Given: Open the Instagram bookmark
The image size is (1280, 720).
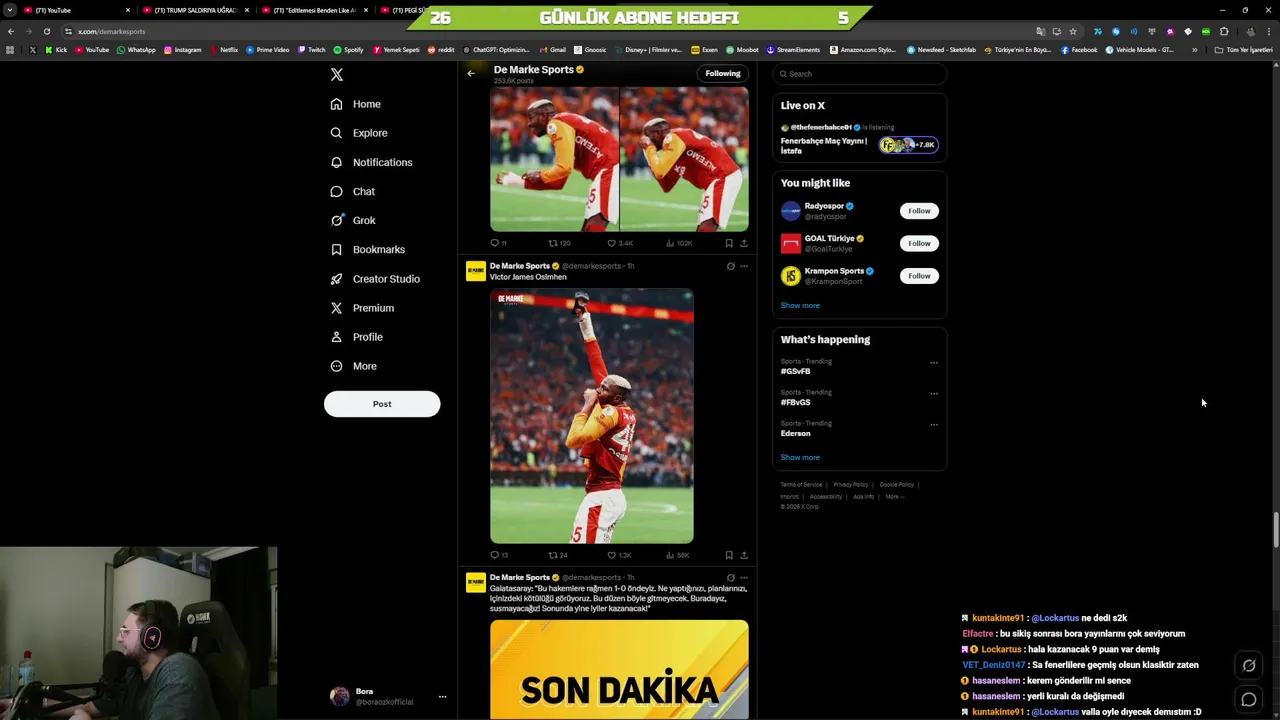Looking at the screenshot, I should coord(183,49).
